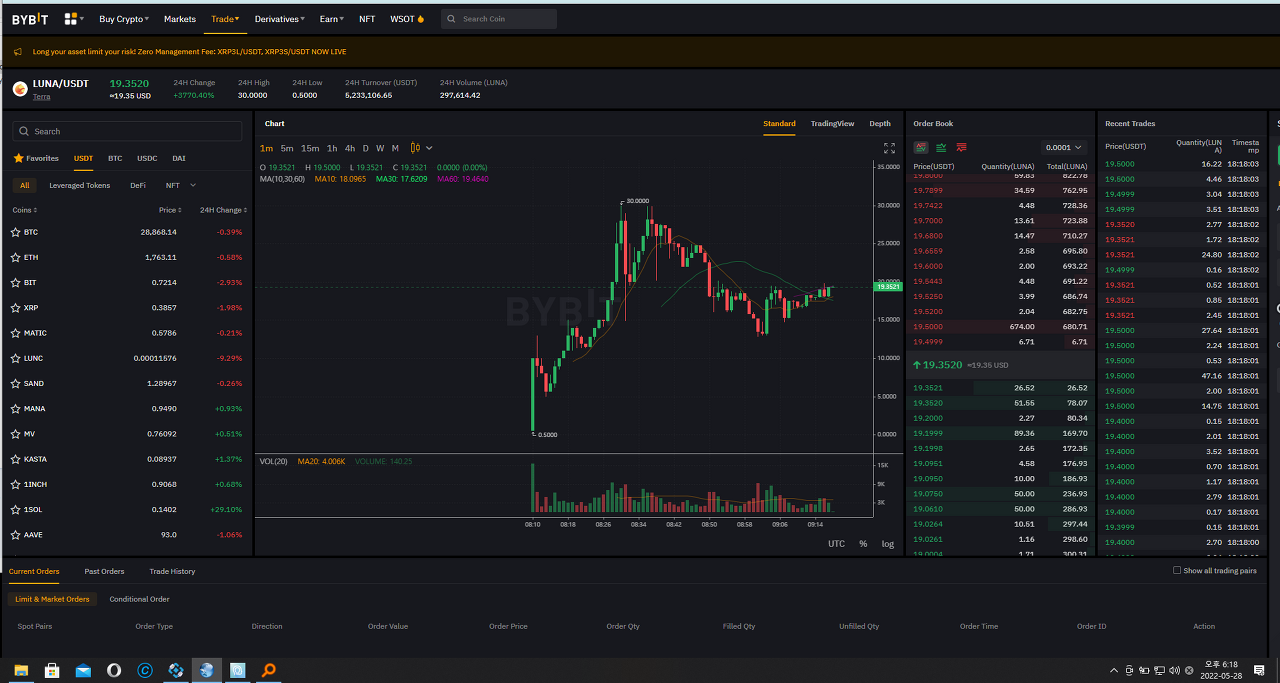Click the announcement megaphone icon
Image resolution: width=1280 pixels, height=683 pixels.
[19, 52]
